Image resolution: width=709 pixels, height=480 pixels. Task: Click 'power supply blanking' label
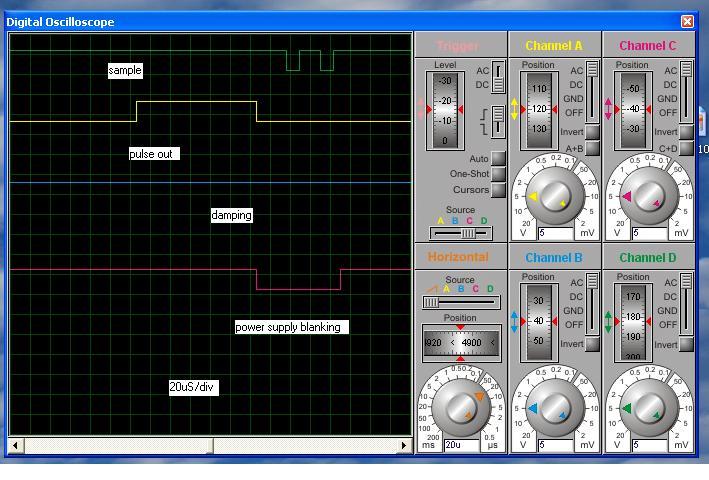pyautogui.click(x=292, y=327)
